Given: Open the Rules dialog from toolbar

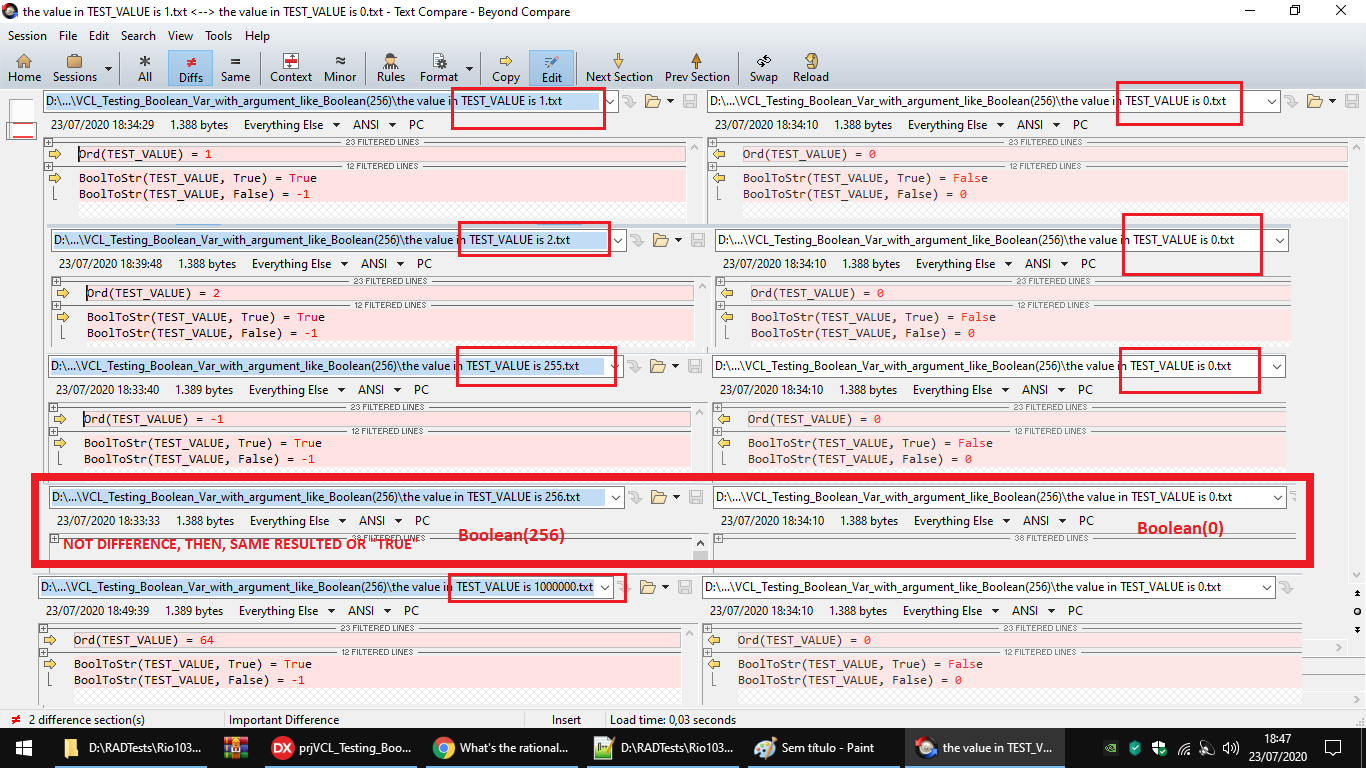Looking at the screenshot, I should coord(391,68).
